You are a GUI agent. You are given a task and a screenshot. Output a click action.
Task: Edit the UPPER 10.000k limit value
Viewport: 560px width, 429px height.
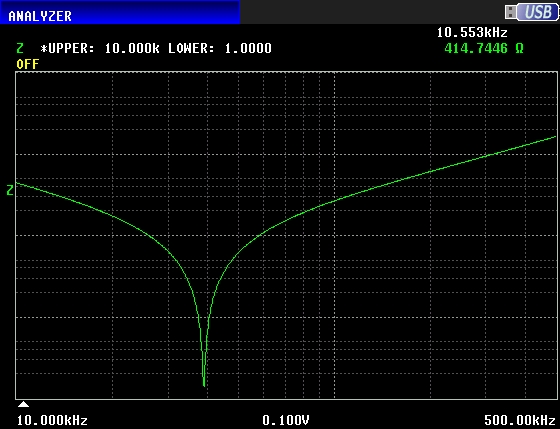click(x=132, y=48)
